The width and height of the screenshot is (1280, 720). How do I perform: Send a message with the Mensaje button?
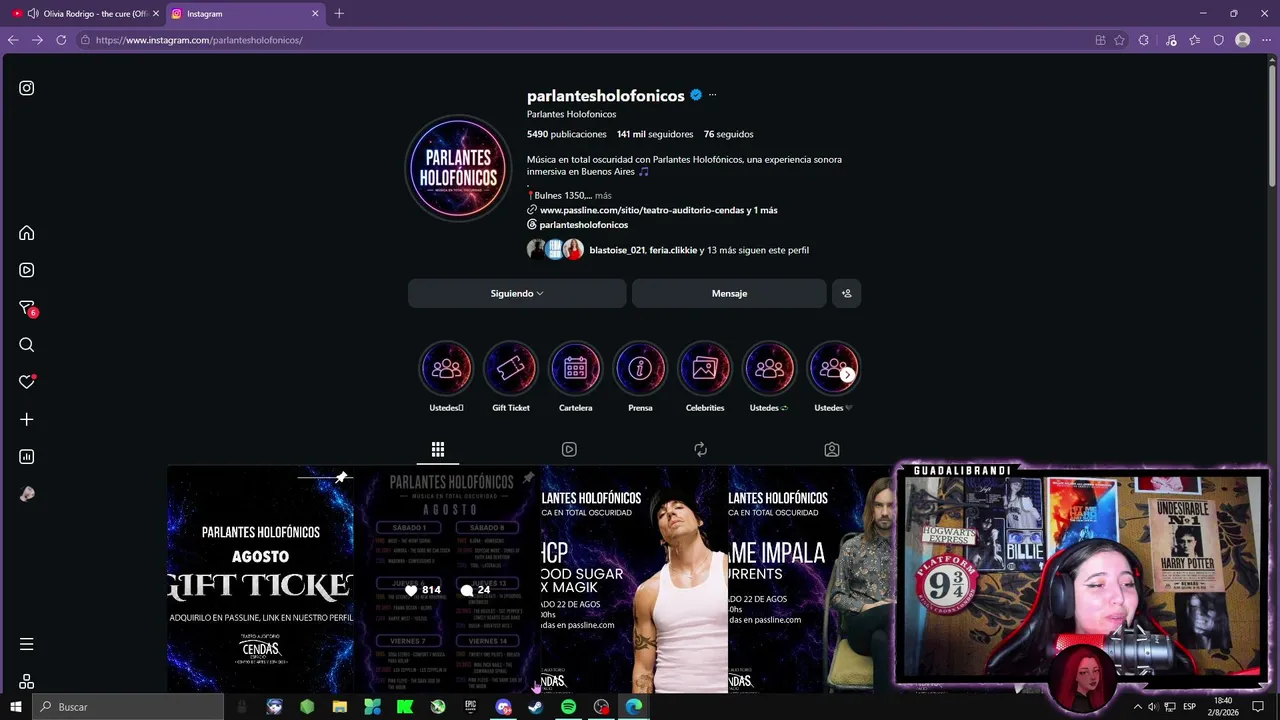pos(729,293)
